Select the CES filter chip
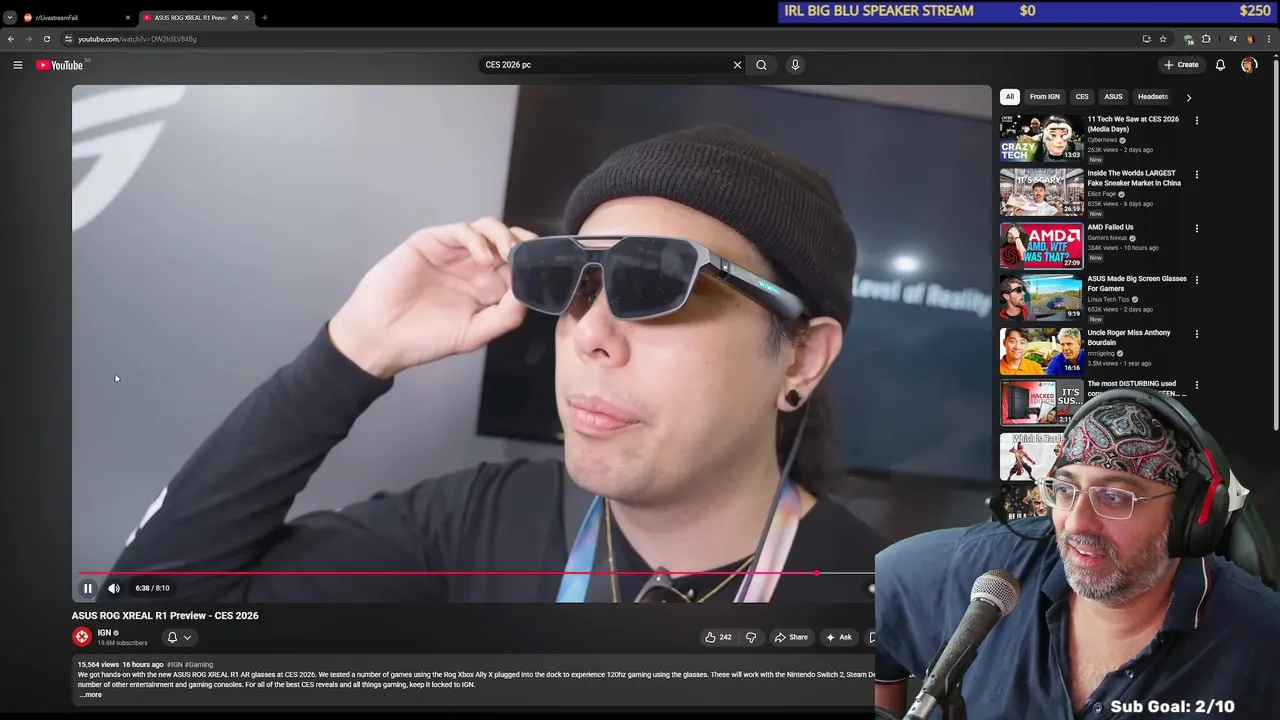1280x720 pixels. [1082, 97]
